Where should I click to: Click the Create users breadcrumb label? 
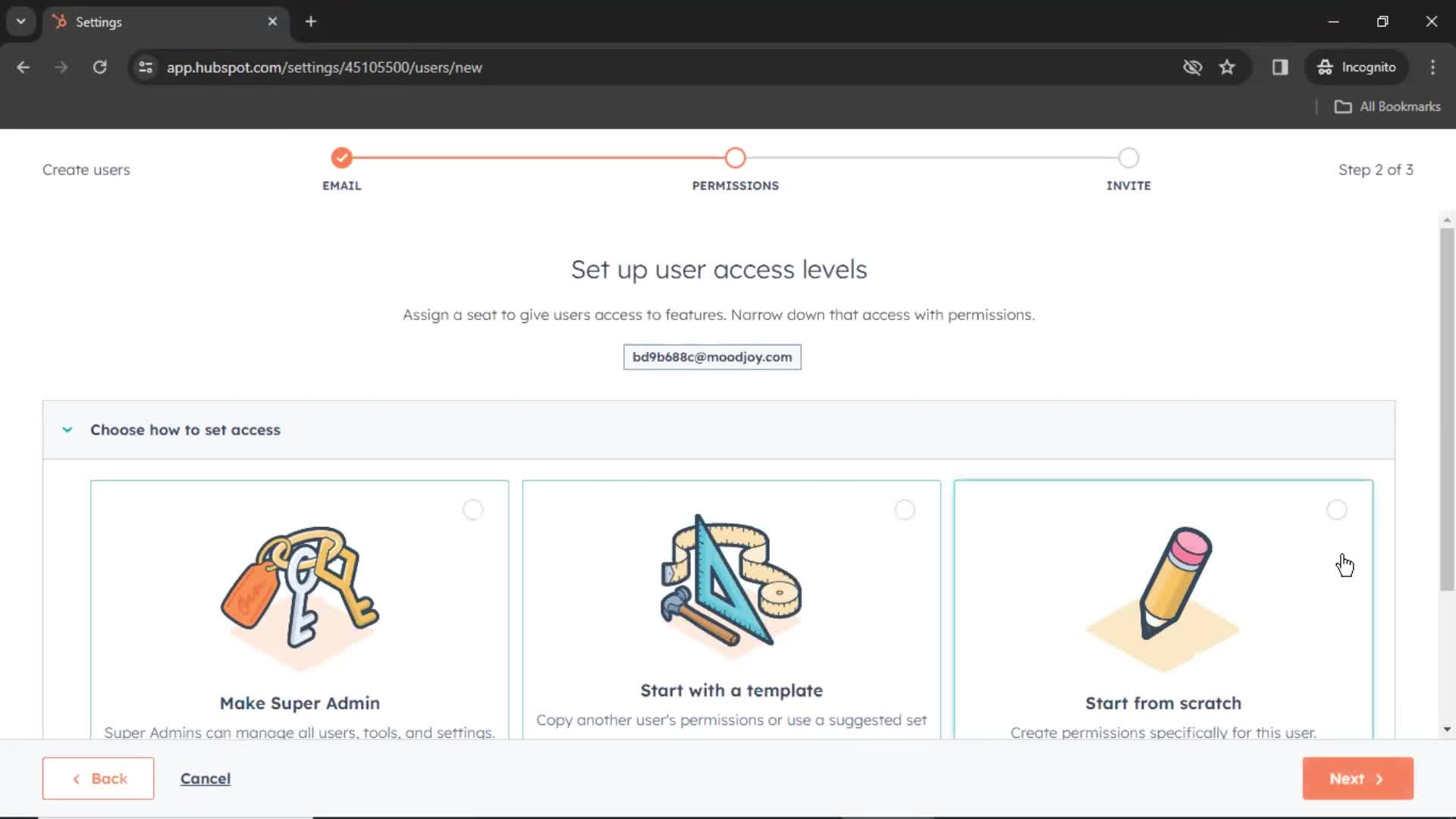tap(86, 169)
